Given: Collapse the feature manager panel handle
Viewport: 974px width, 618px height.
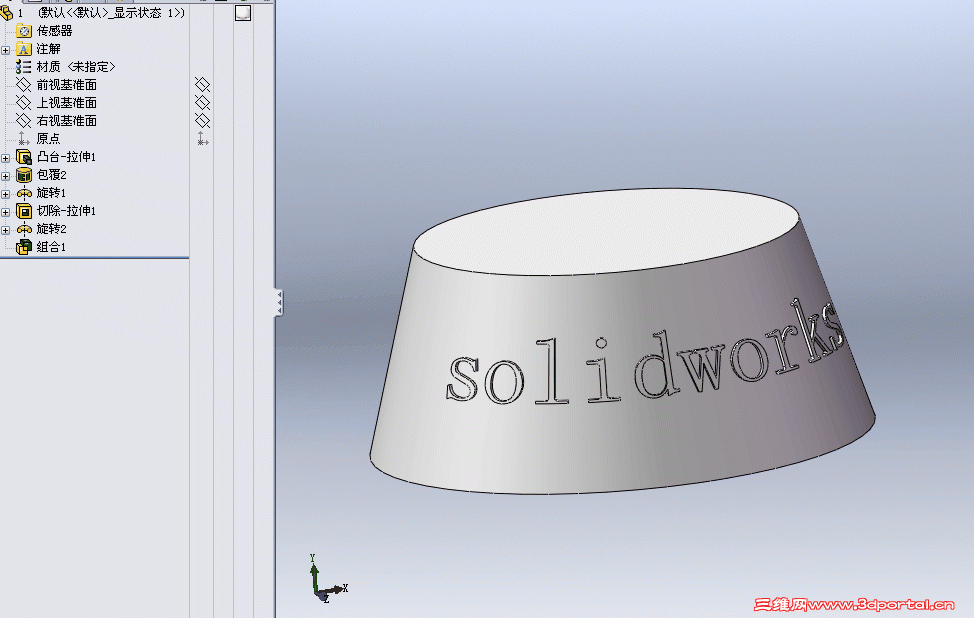Looking at the screenshot, I should 279,303.
